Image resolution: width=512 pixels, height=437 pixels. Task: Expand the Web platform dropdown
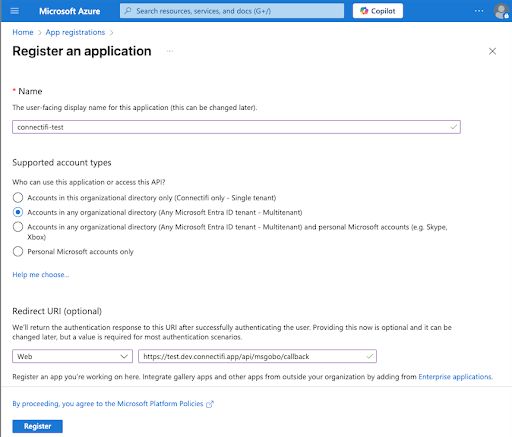[x=72, y=356]
